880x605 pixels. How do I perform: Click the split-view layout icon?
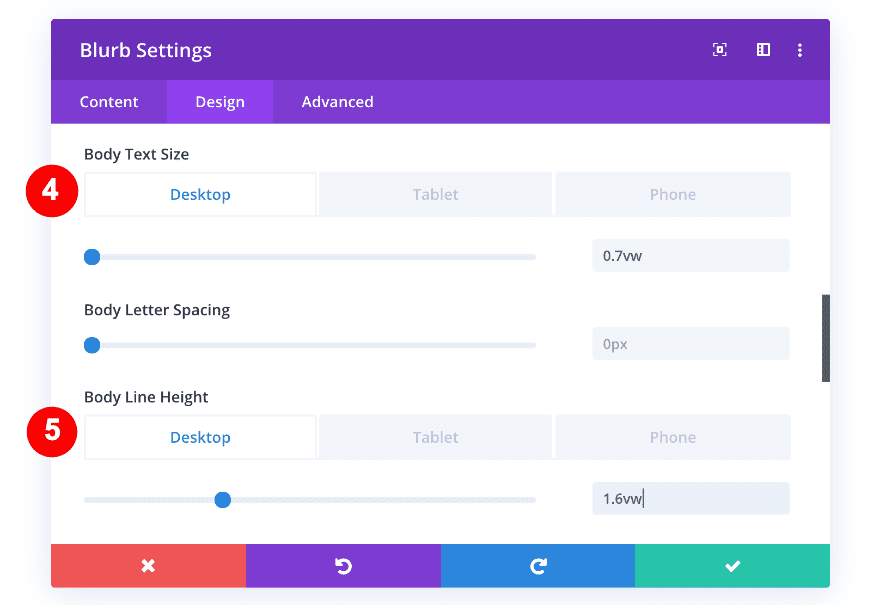coord(762,49)
